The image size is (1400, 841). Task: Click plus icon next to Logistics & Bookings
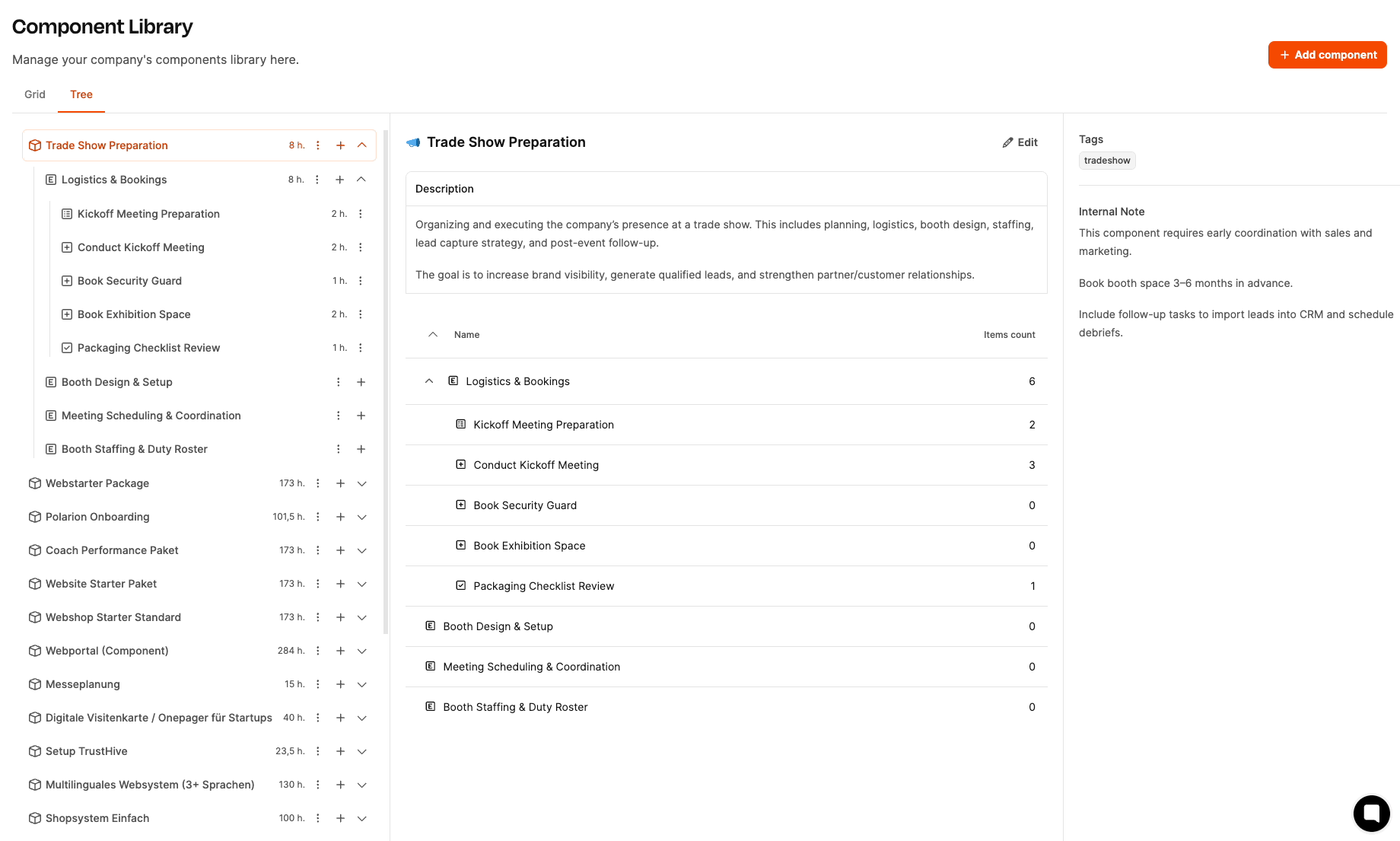click(x=340, y=180)
